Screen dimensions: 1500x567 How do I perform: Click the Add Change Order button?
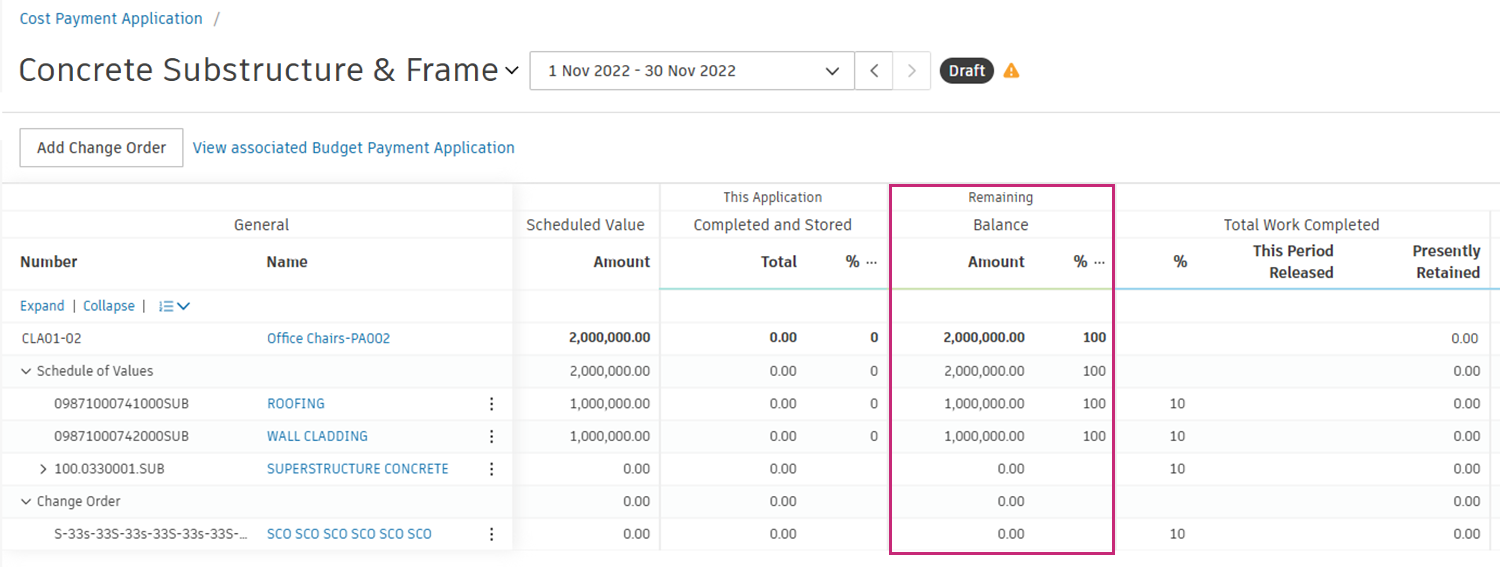101,147
